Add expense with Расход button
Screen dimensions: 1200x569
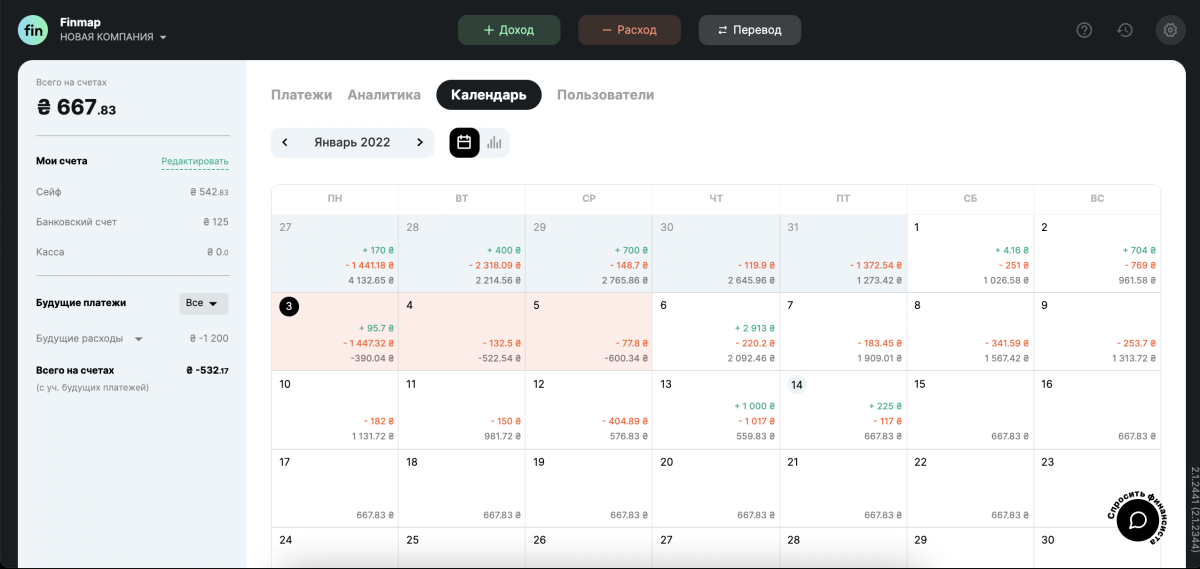click(629, 30)
